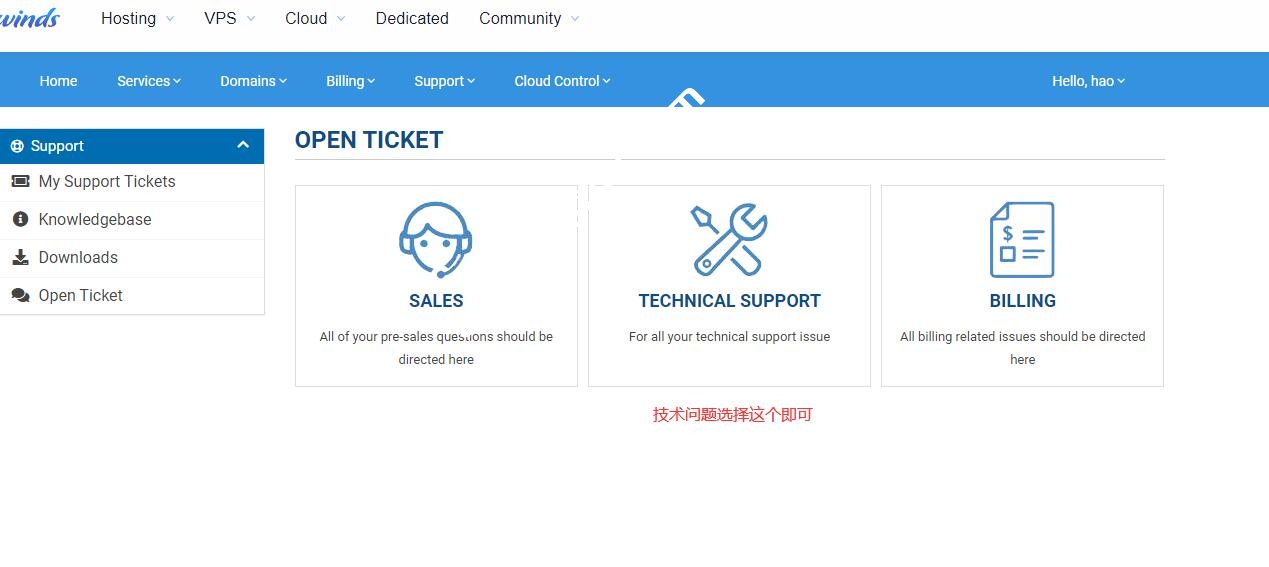
Task: Expand the Community dropdown menu
Action: pos(529,18)
